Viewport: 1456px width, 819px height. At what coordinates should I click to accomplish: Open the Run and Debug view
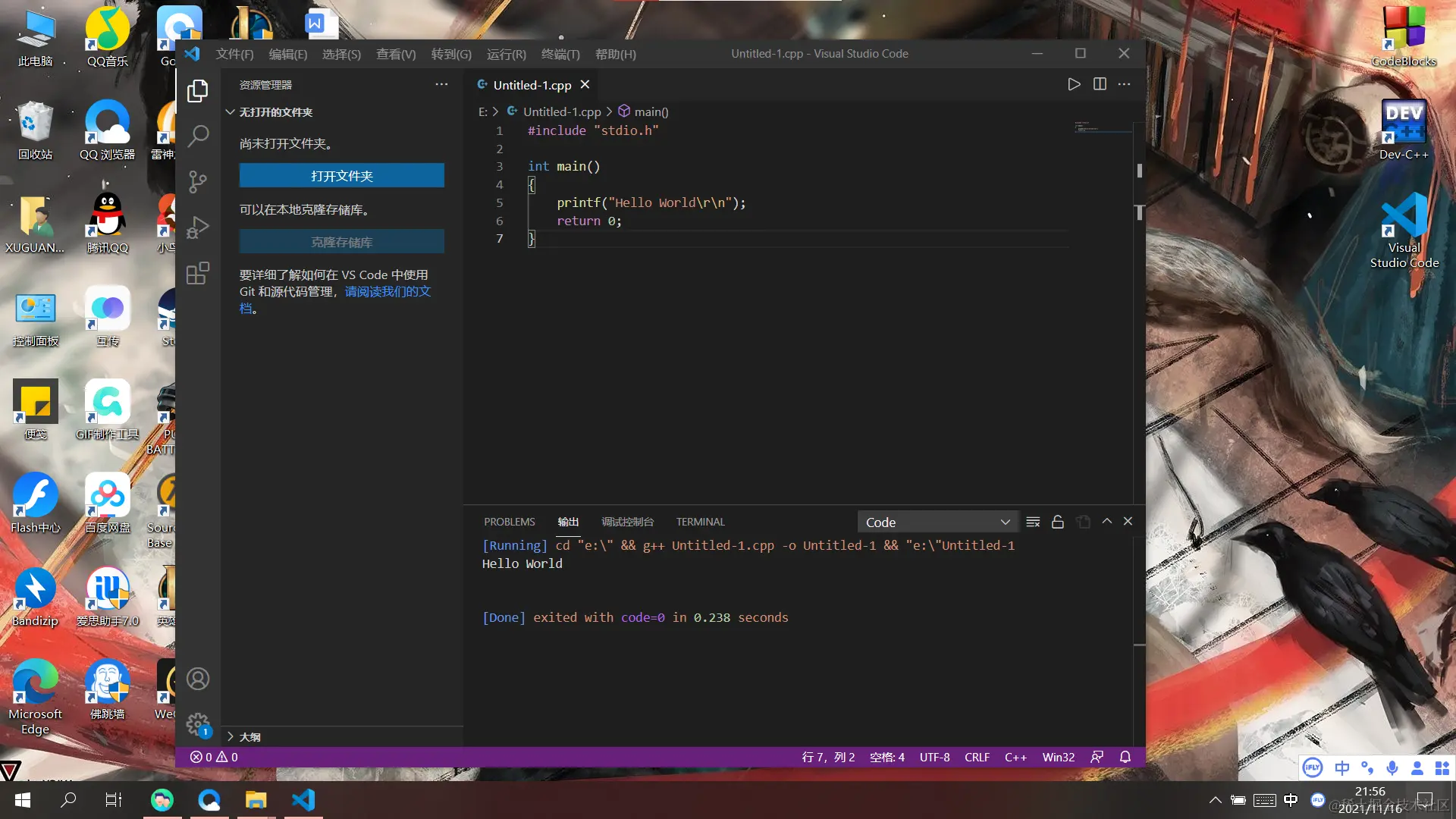tap(198, 227)
